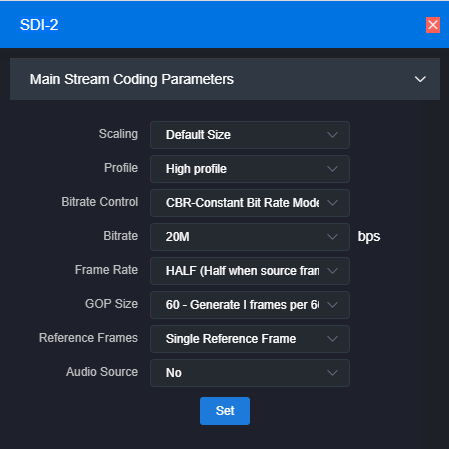Click the blue Set button

225,411
